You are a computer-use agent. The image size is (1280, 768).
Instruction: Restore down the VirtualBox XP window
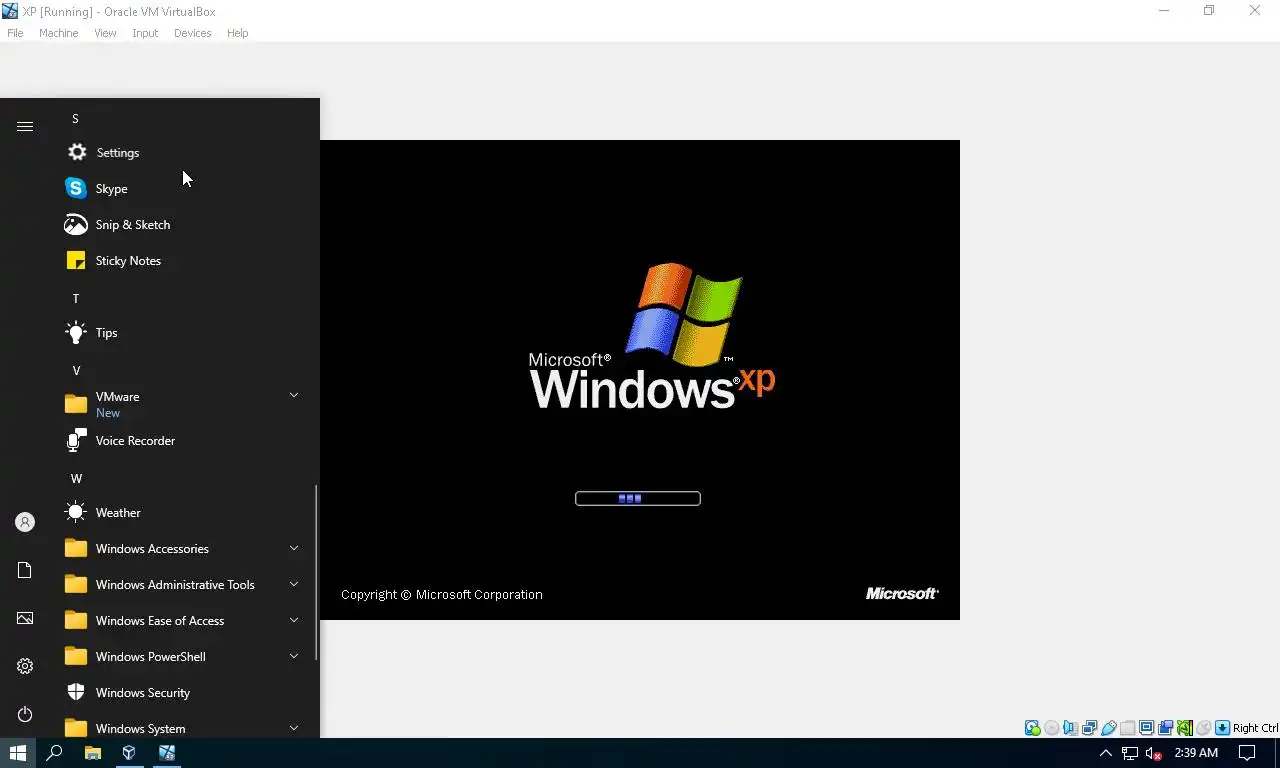click(x=1209, y=11)
